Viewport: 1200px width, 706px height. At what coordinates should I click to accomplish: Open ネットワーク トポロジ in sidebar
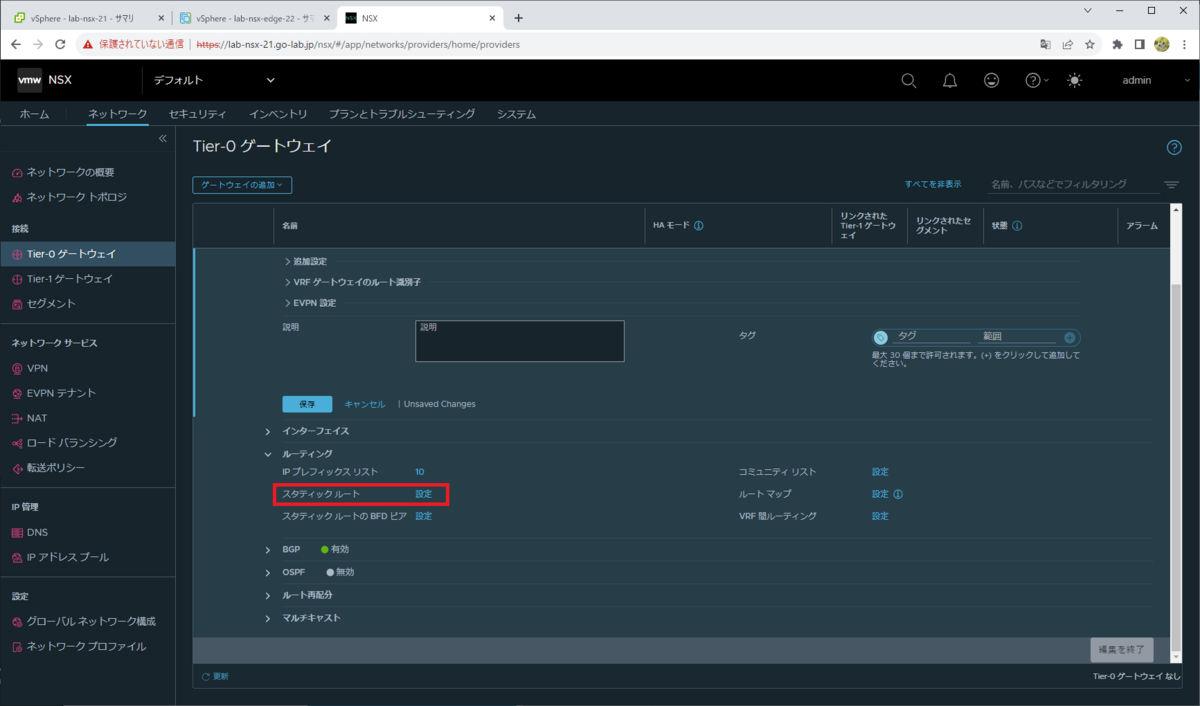pyautogui.click(x=76, y=197)
